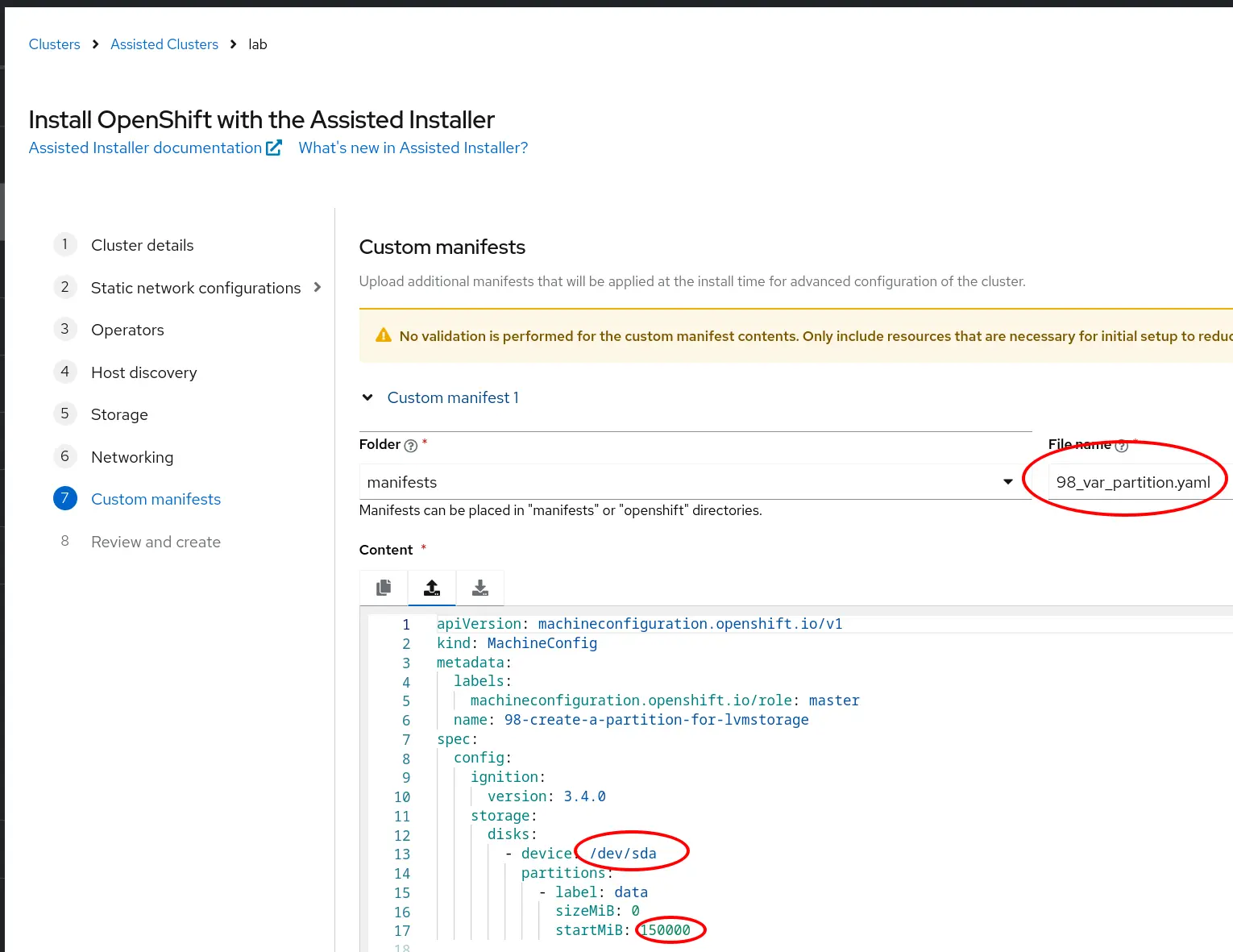Image resolution: width=1233 pixels, height=952 pixels.
Task: Click the 'spec:' line in editor
Action: [457, 739]
